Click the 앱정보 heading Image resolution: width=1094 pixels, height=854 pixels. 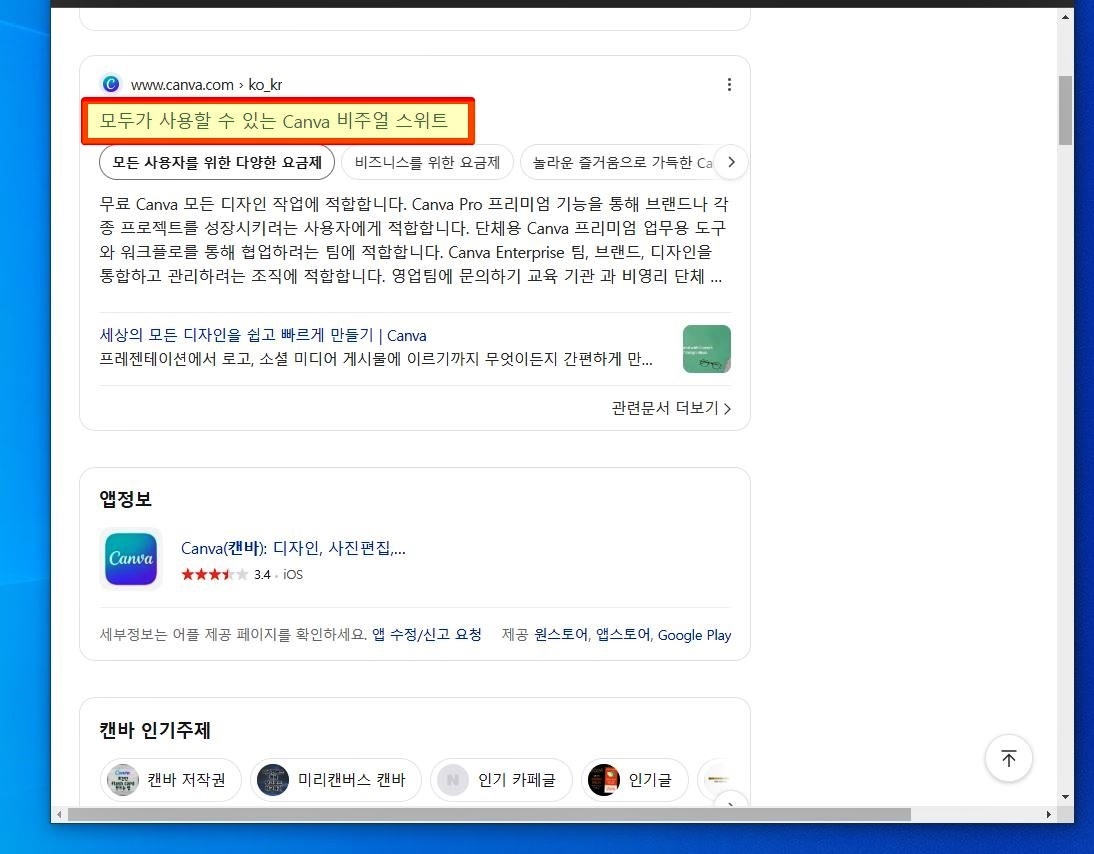(x=126, y=499)
